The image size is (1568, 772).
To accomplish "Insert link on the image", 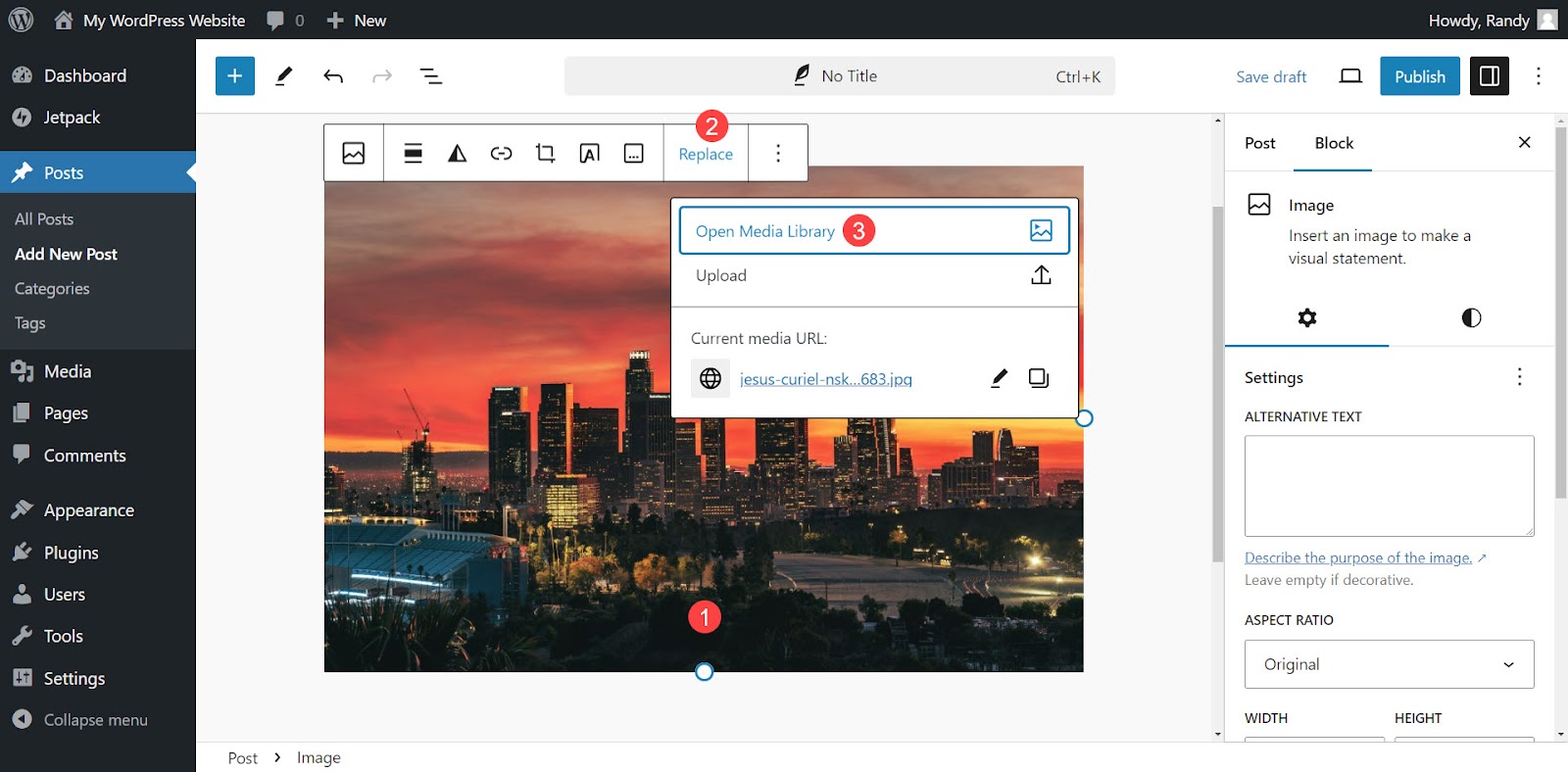I will [x=502, y=153].
